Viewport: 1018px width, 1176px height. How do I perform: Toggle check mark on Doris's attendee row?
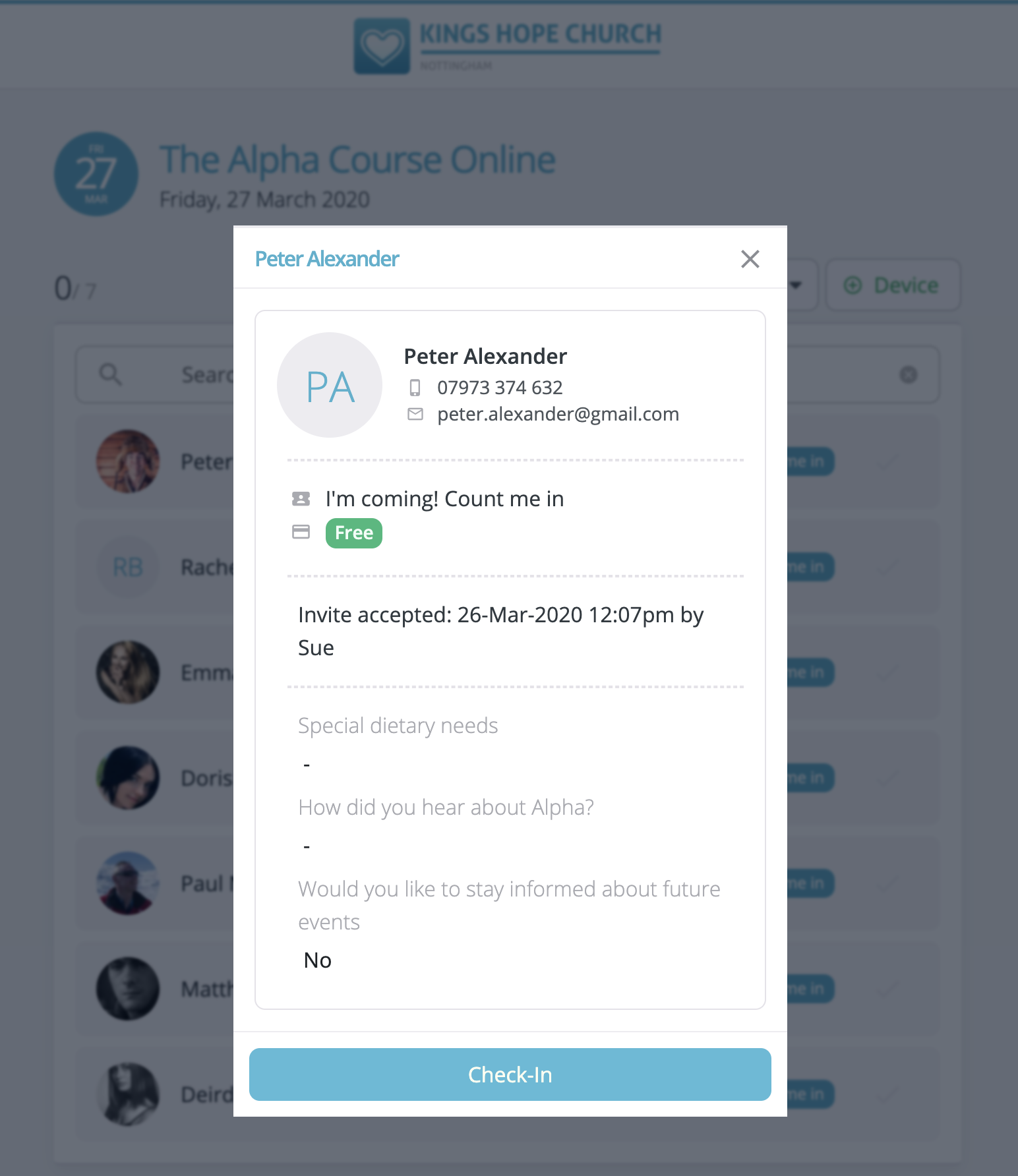886,778
